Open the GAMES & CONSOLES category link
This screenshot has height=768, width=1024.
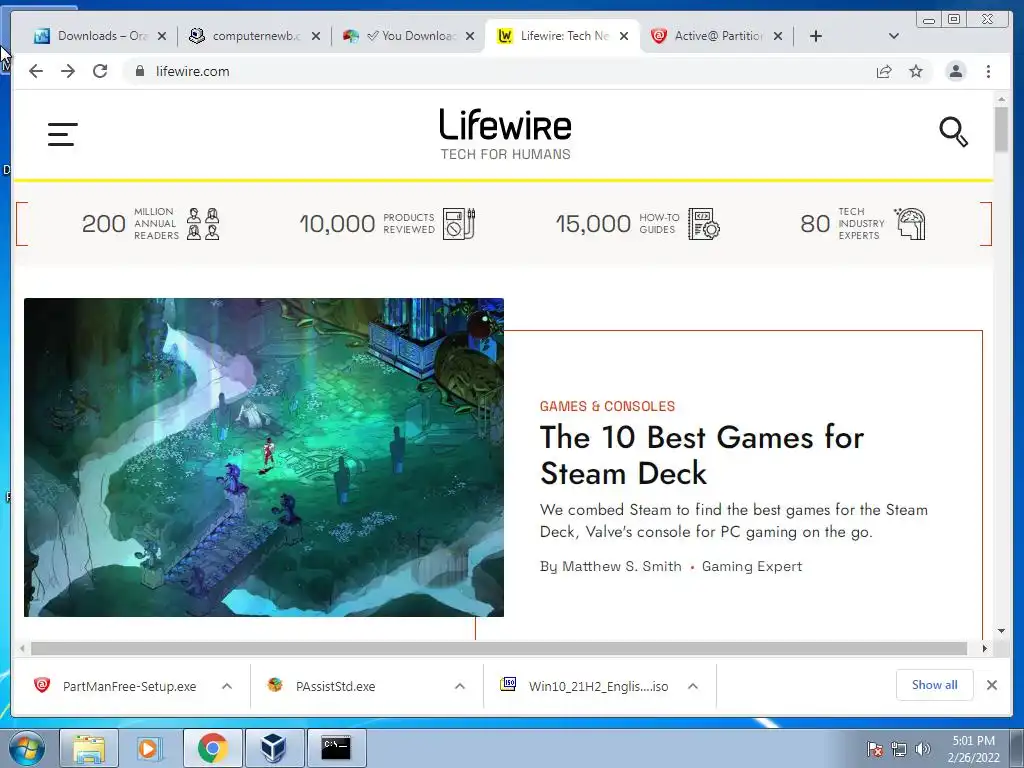point(607,406)
